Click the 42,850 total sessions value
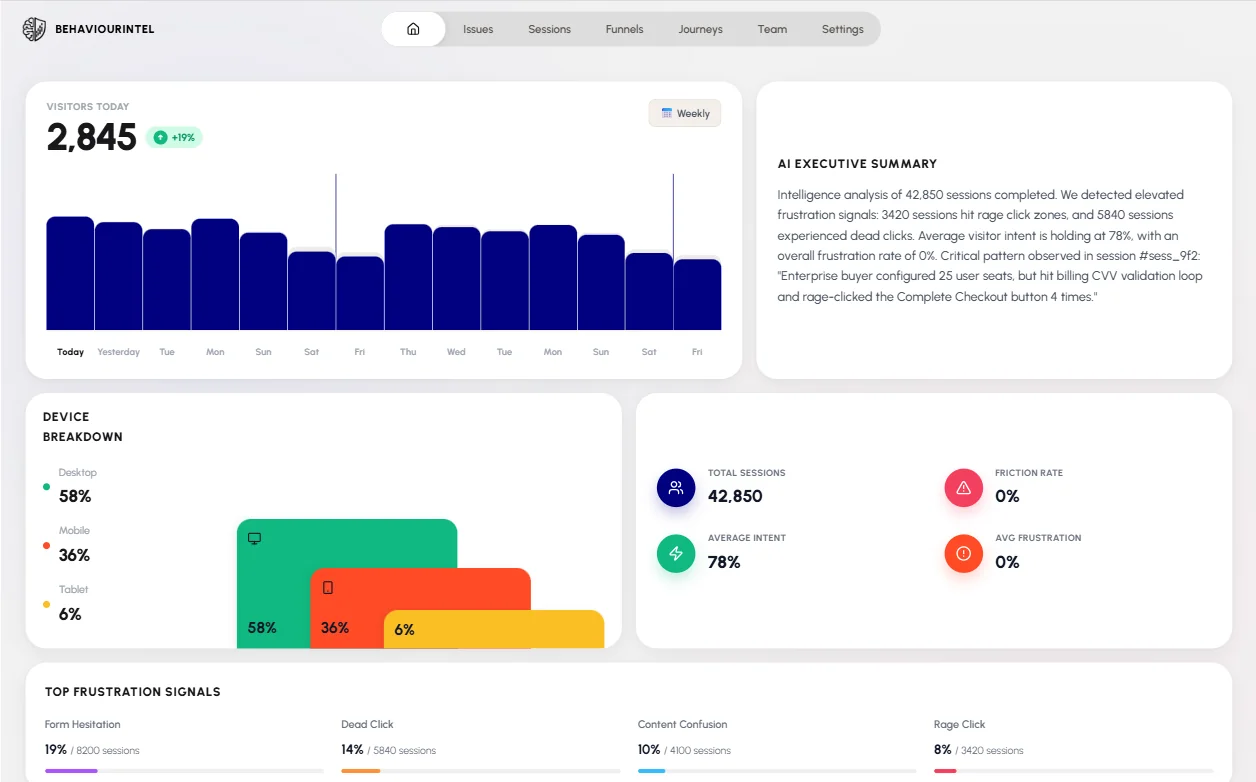The height and width of the screenshot is (782, 1256). [x=735, y=496]
